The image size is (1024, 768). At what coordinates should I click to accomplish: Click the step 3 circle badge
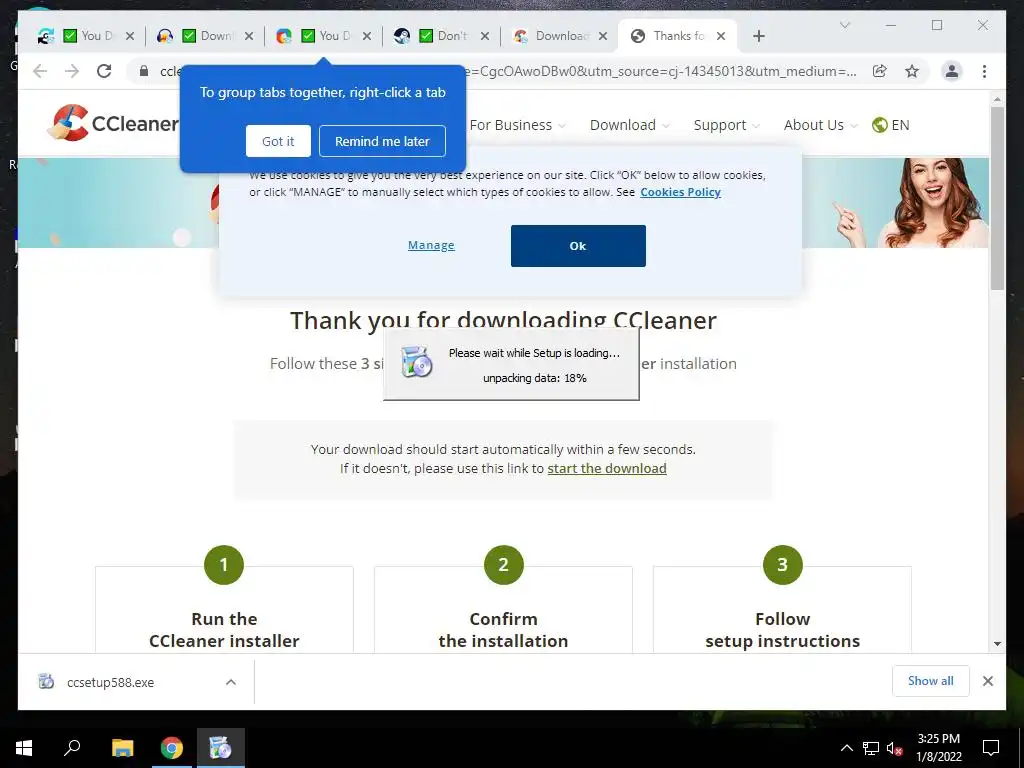(782, 564)
